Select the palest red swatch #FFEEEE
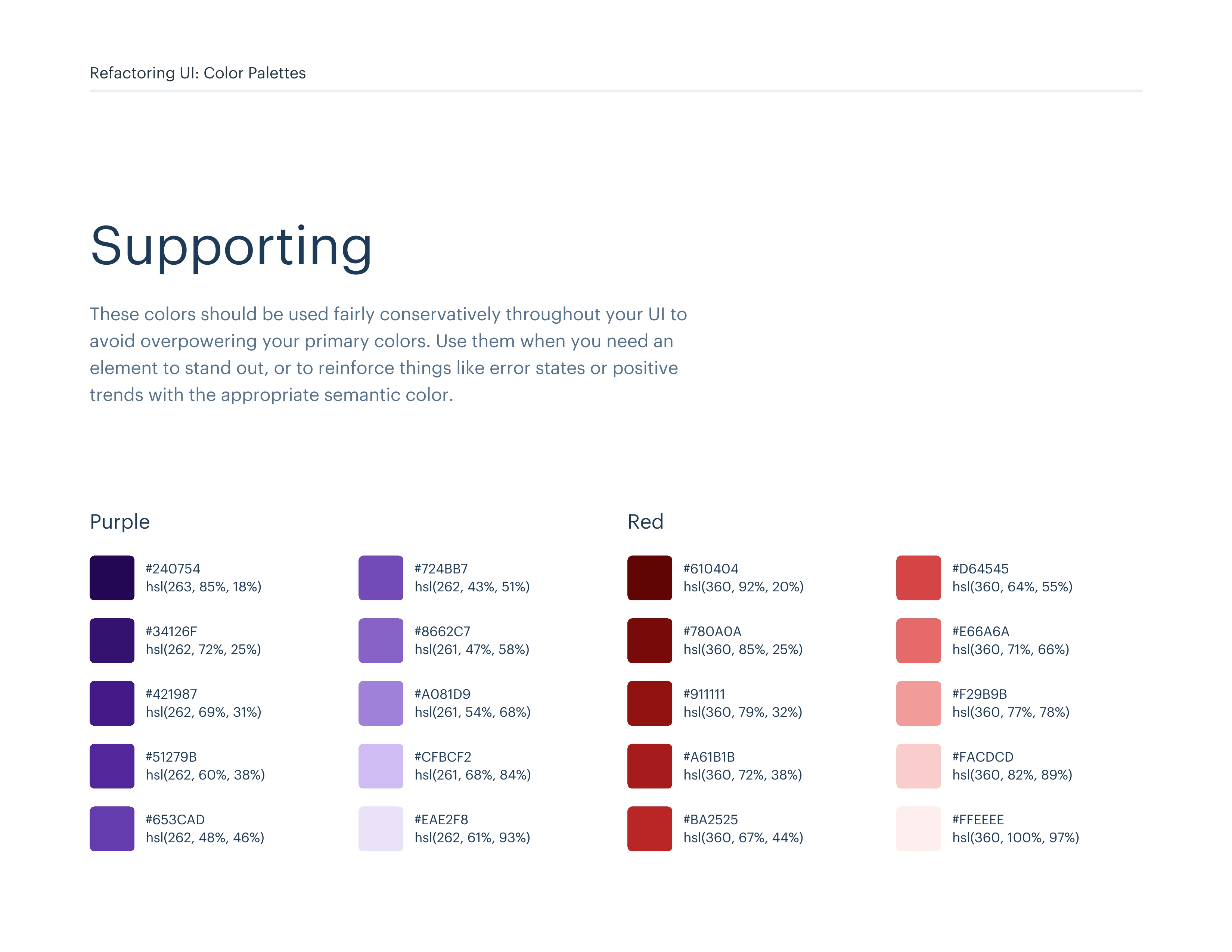Viewport: 1232px width, 952px height. [918, 828]
